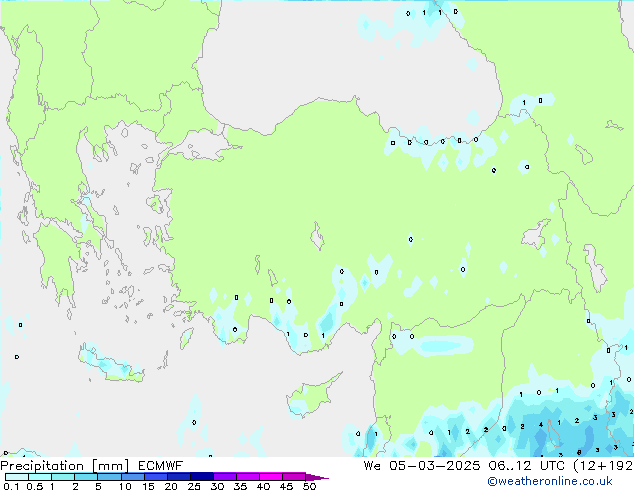Click the legend value '0.5'

[x=34, y=486]
